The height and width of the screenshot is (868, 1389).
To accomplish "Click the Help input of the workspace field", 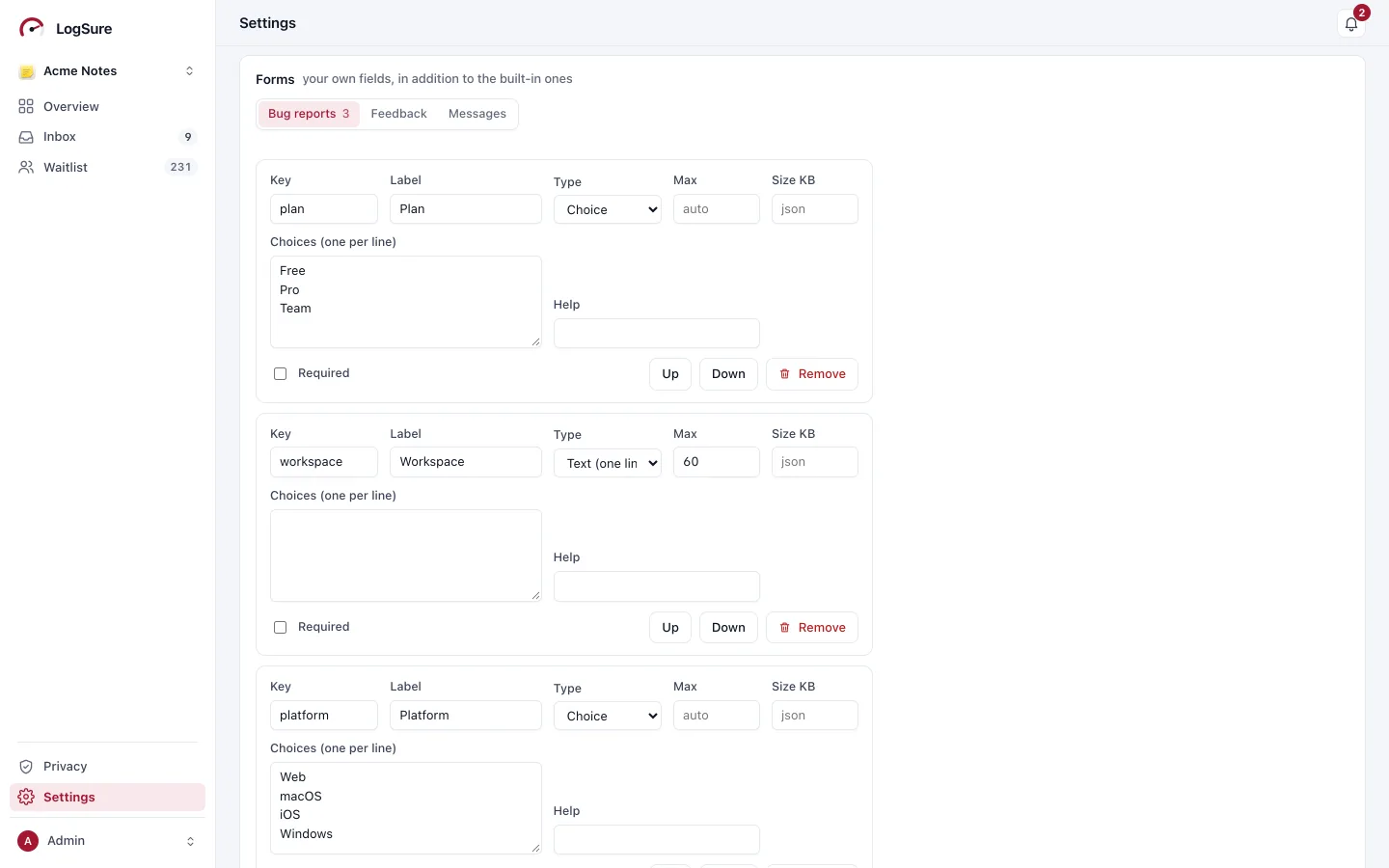I will [657, 586].
